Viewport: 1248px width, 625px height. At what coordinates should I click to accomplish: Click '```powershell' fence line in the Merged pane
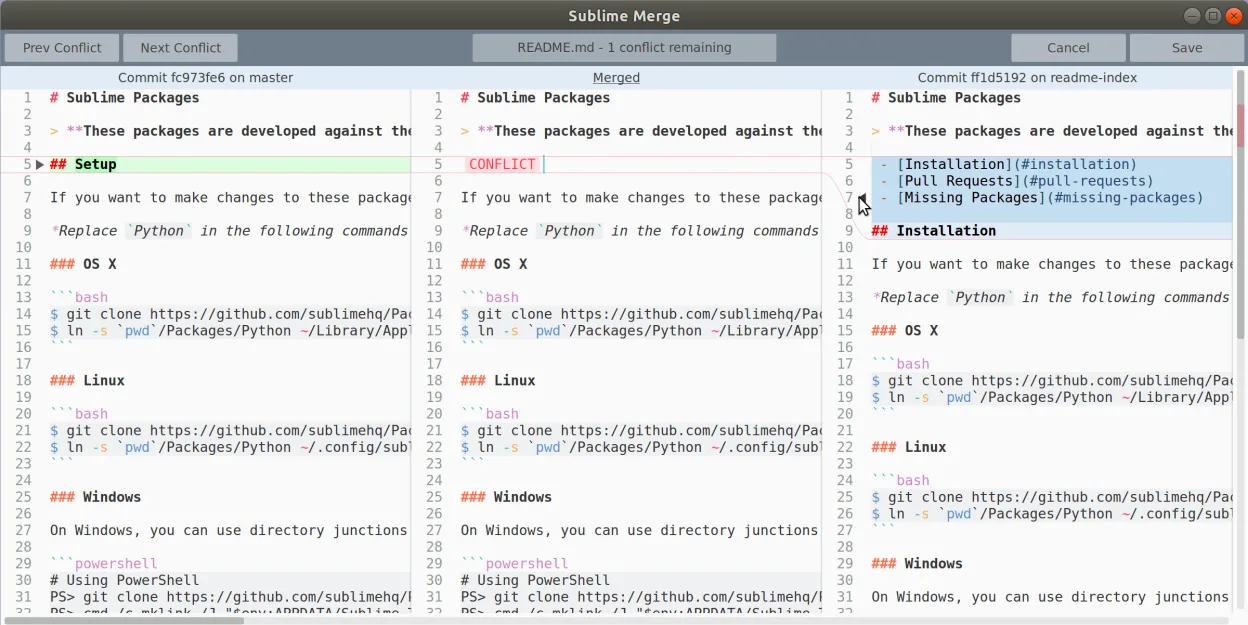514,564
